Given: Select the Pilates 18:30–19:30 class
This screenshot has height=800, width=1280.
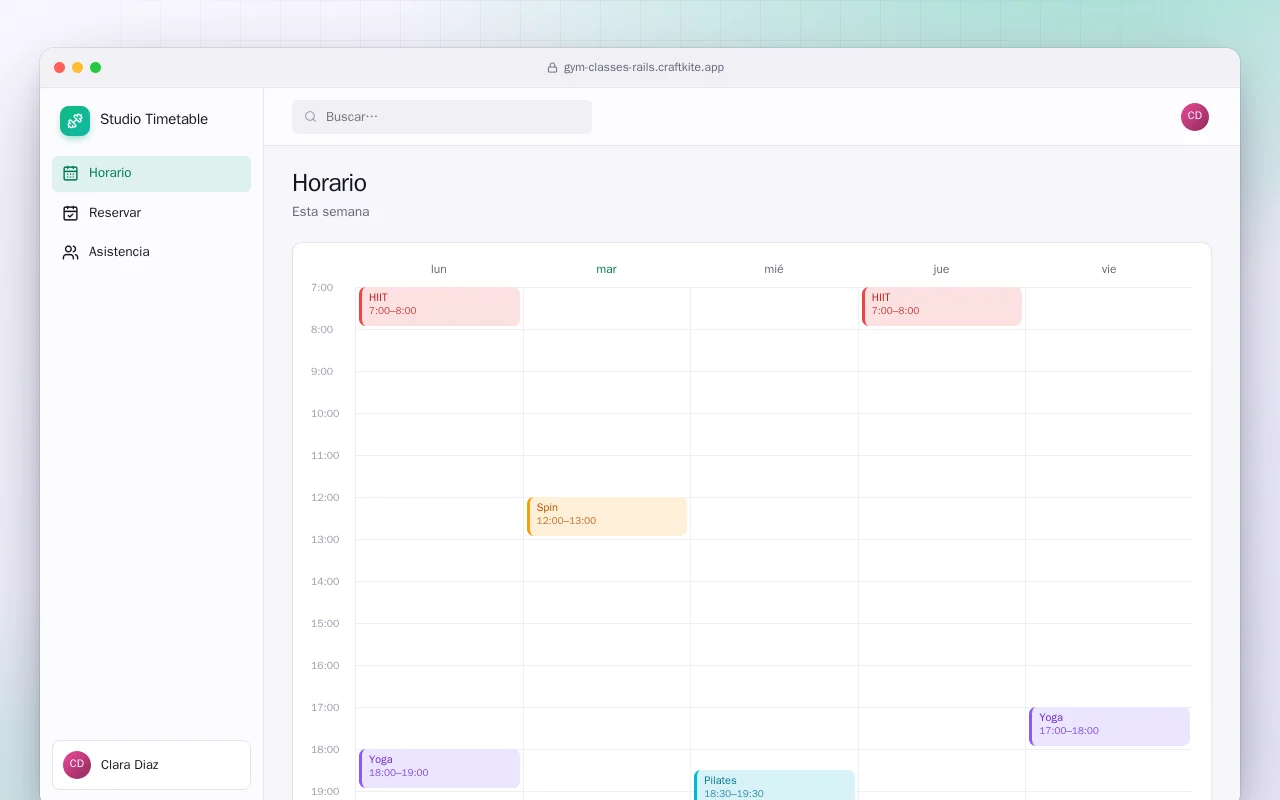Looking at the screenshot, I should click(774, 786).
